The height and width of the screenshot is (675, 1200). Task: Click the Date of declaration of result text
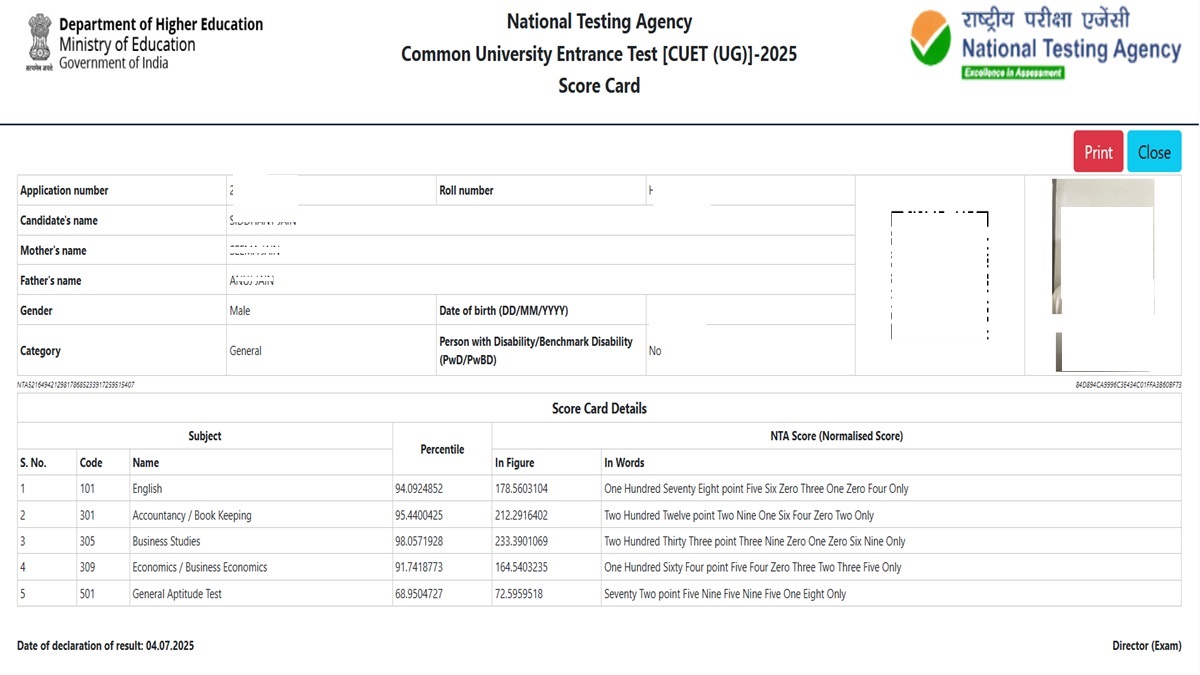tap(106, 646)
